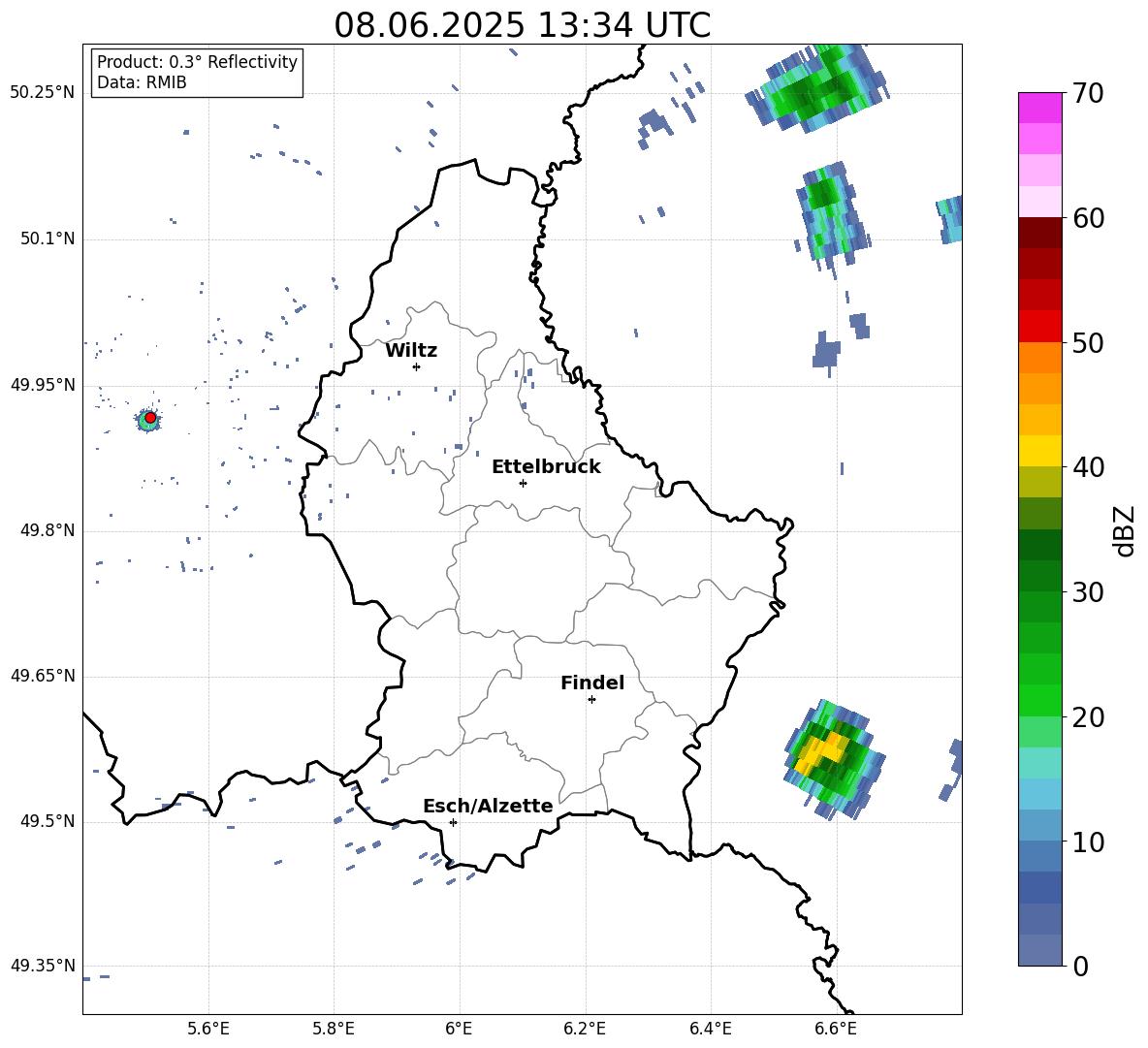The width and height of the screenshot is (1148, 1048).
Task: Click the Wiltz station cross marker
Action: (417, 366)
